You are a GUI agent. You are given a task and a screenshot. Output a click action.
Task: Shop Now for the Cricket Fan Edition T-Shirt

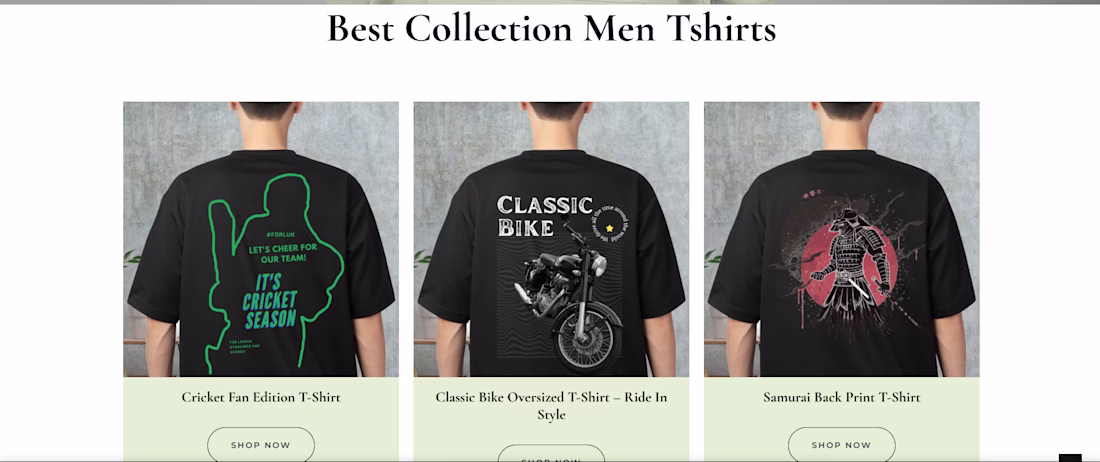261,444
